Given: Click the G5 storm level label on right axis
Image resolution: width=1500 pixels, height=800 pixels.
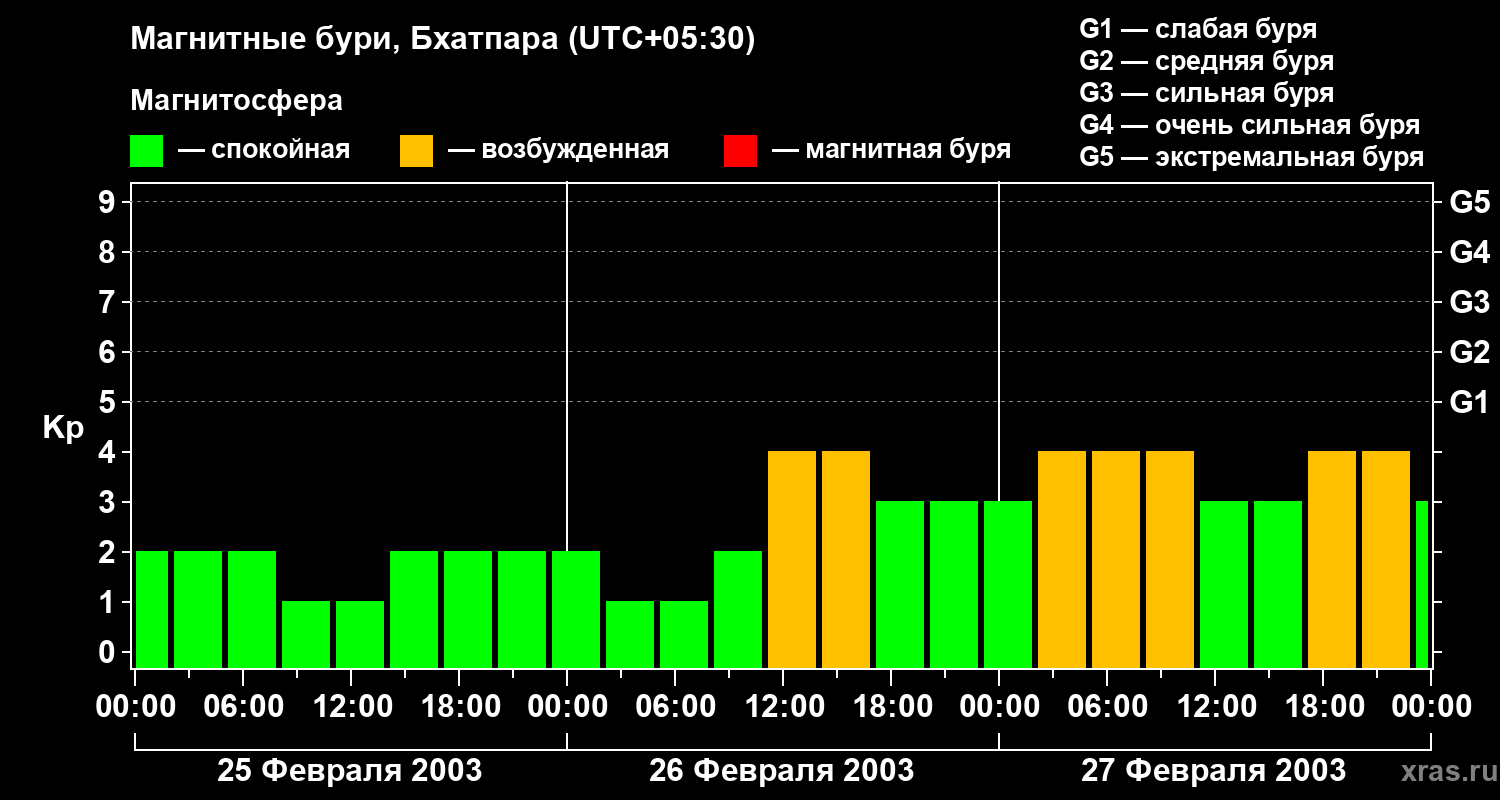Looking at the screenshot, I should 1469,202.
